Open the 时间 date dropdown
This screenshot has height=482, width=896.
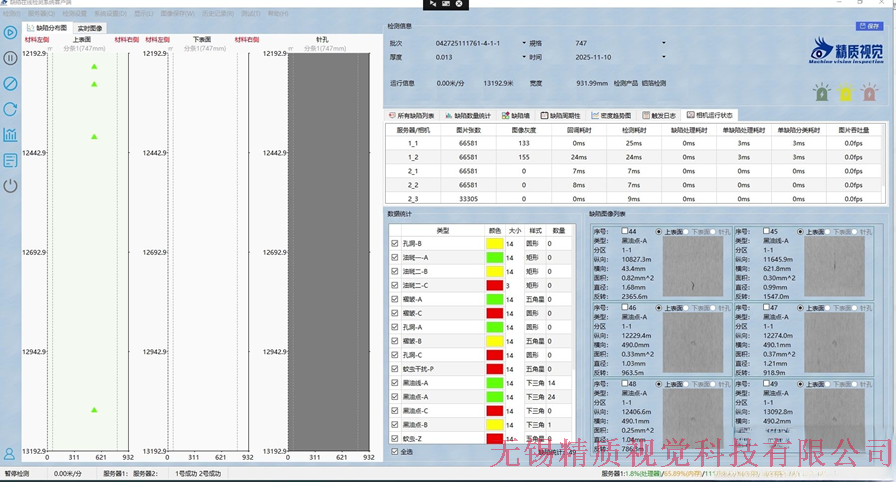(663, 57)
